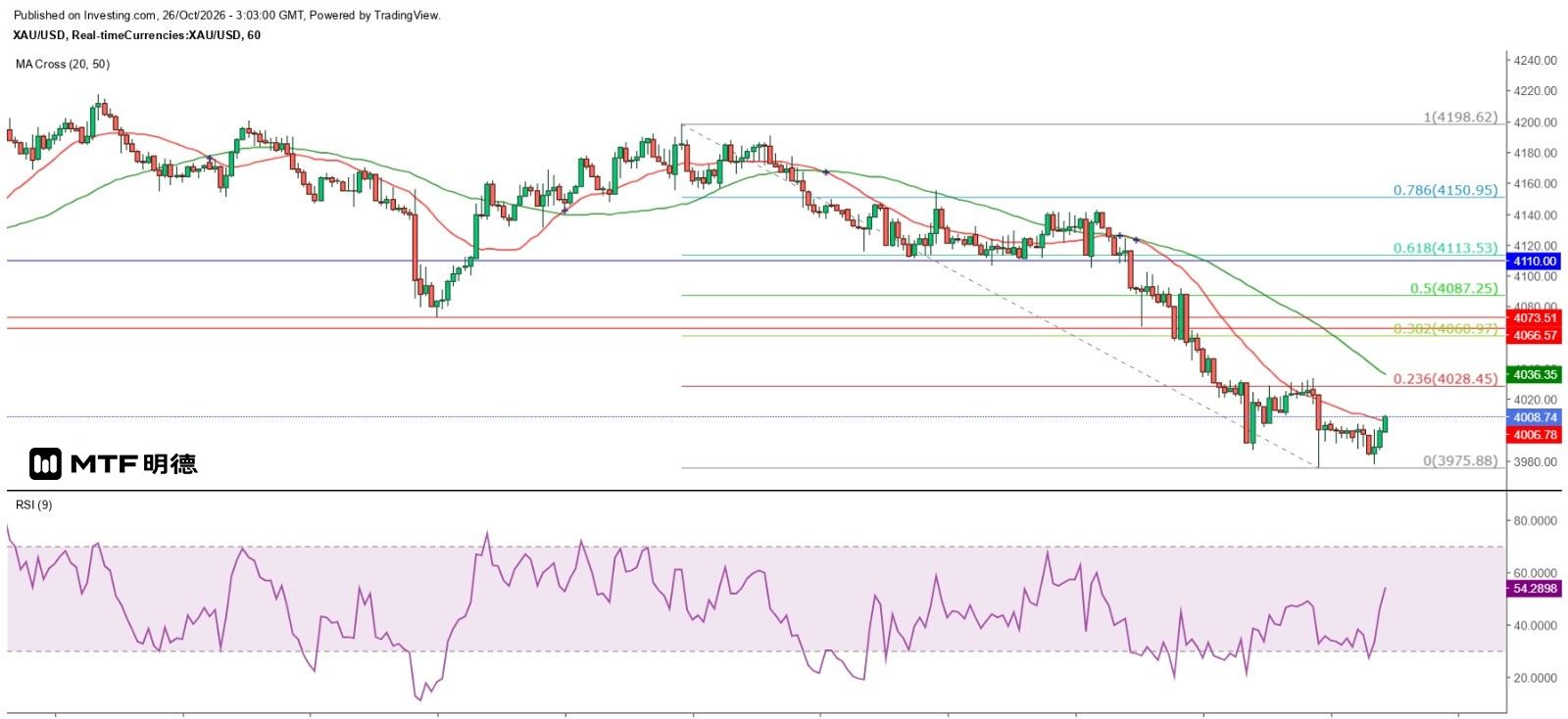The image size is (1568, 719).
Task: Click the RSI (9) indicator title
Action: click(x=34, y=505)
